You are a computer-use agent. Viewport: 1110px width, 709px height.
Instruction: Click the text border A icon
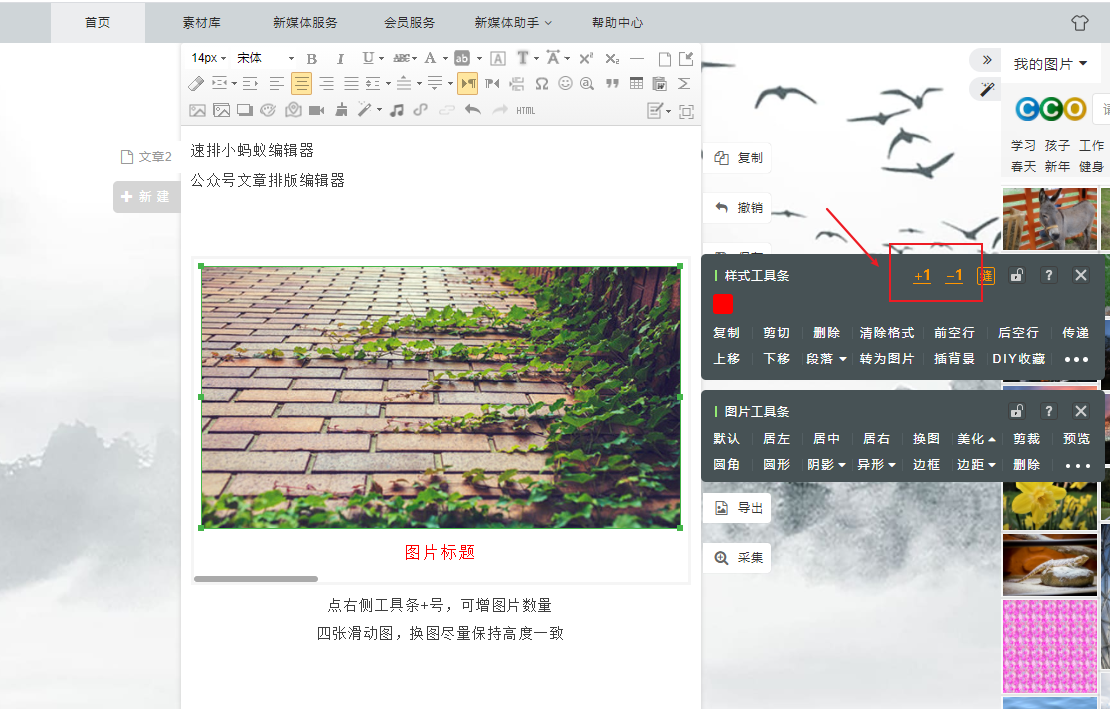click(498, 59)
